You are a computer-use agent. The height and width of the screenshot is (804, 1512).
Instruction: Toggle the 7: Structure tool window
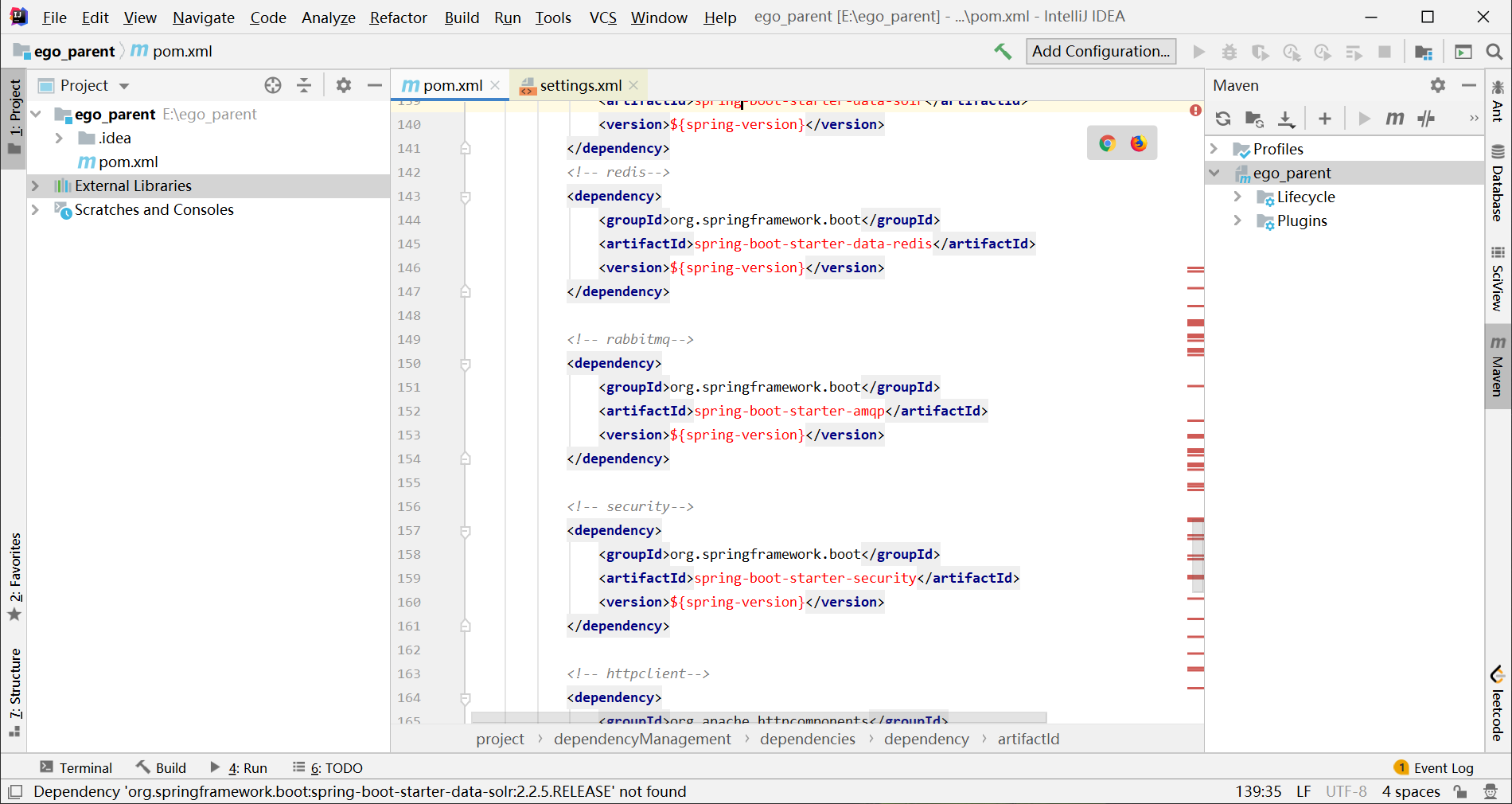coord(14,693)
